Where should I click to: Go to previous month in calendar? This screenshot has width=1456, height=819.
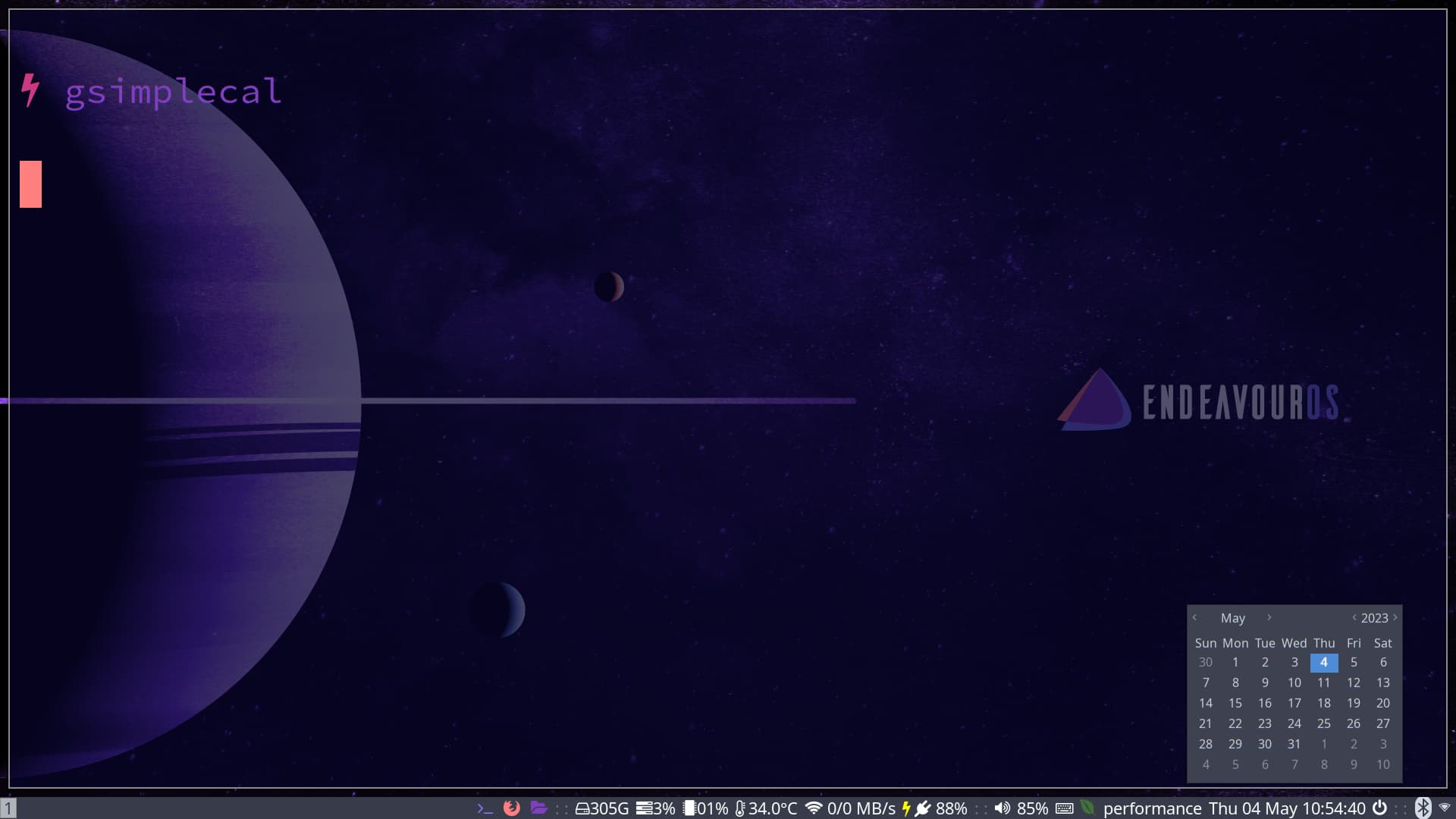click(1195, 617)
